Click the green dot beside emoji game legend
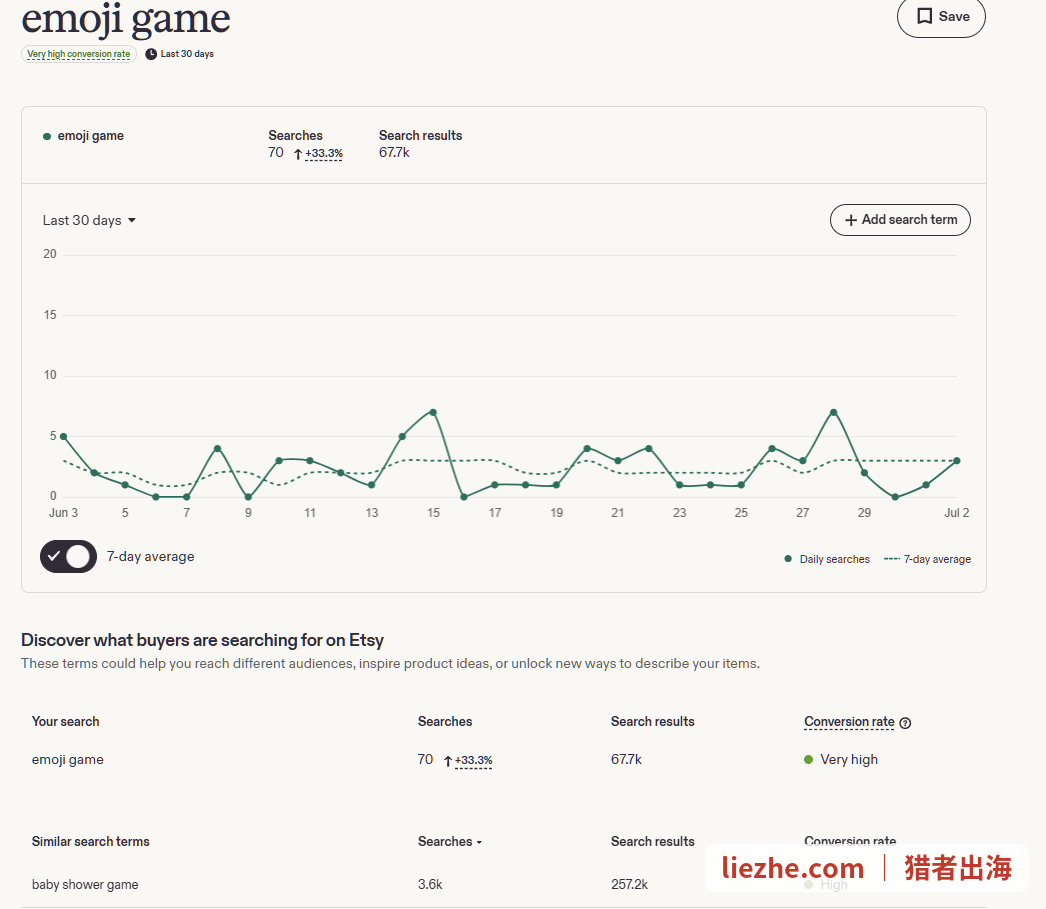This screenshot has width=1046, height=909. 47,137
